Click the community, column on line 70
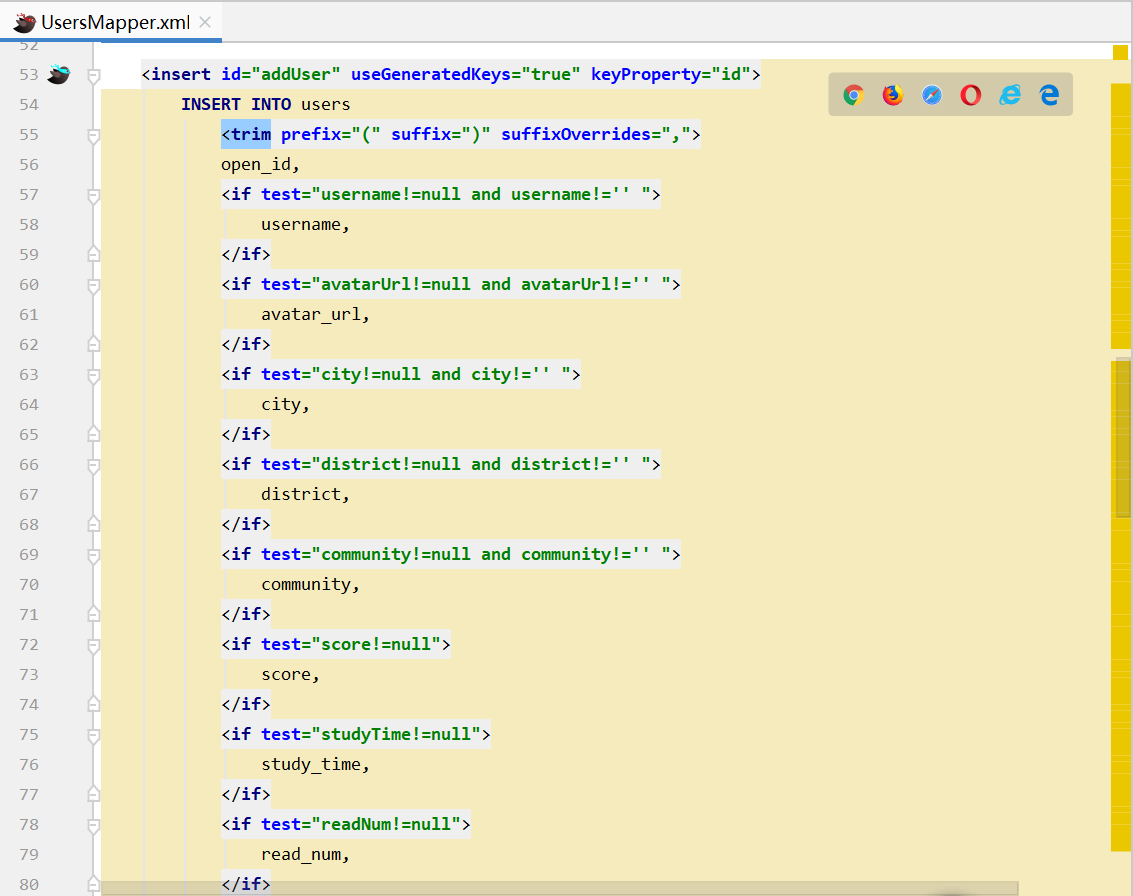Viewport: 1133px width, 896px height. point(310,585)
